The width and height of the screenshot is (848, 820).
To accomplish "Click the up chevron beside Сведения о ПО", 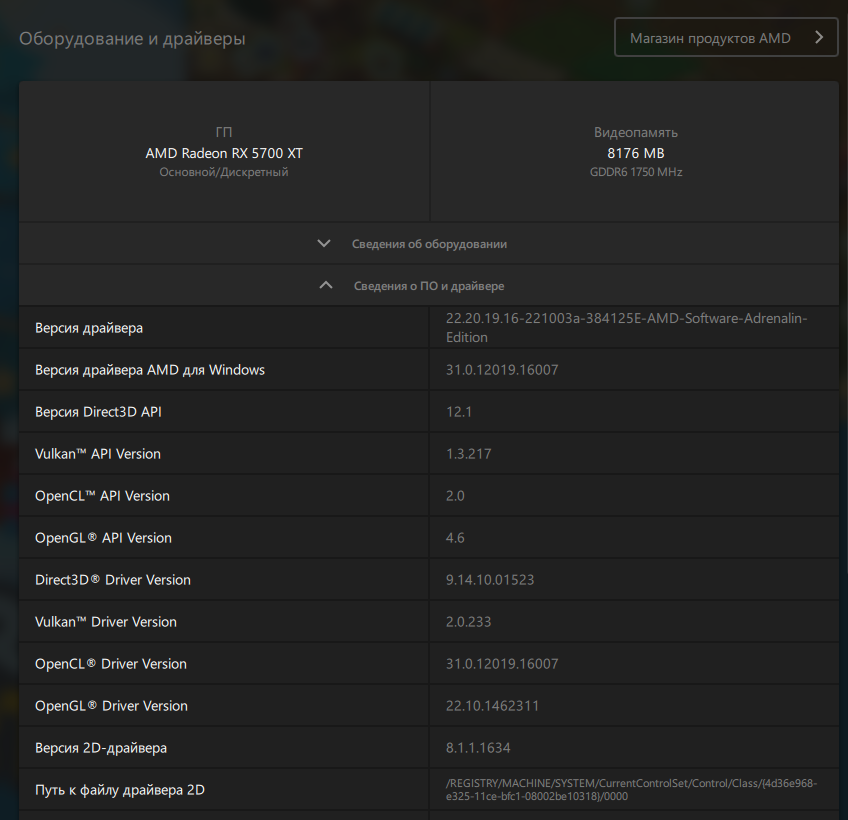I will click(326, 285).
